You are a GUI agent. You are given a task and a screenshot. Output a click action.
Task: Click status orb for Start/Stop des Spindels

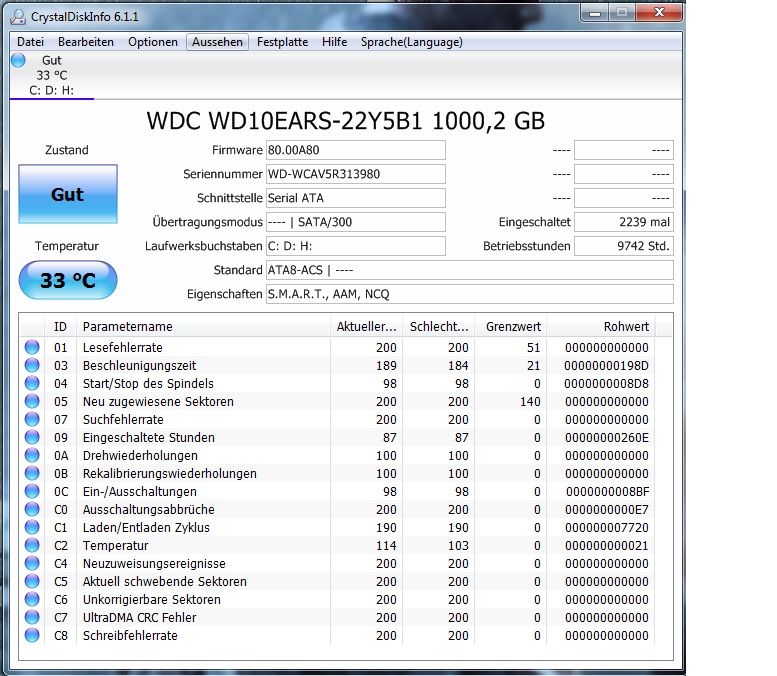[x=32, y=383]
